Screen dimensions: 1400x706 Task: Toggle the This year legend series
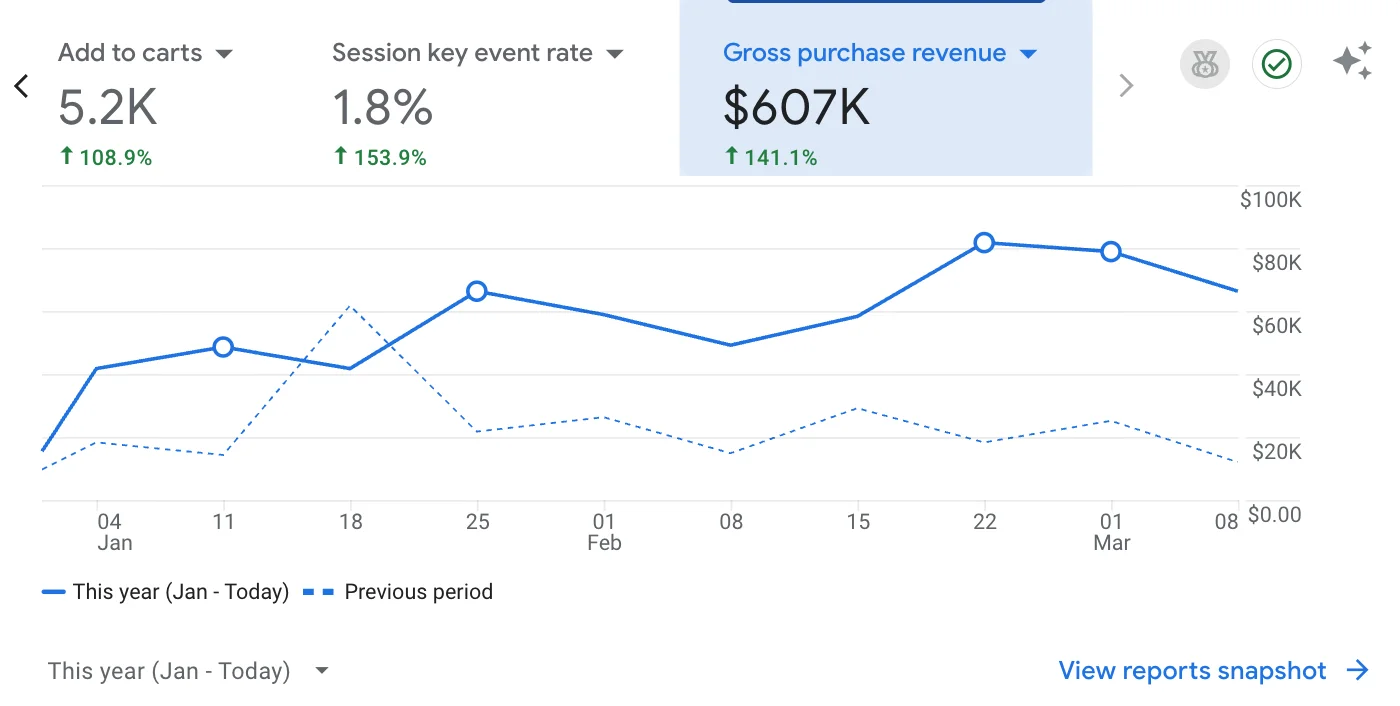click(165, 591)
